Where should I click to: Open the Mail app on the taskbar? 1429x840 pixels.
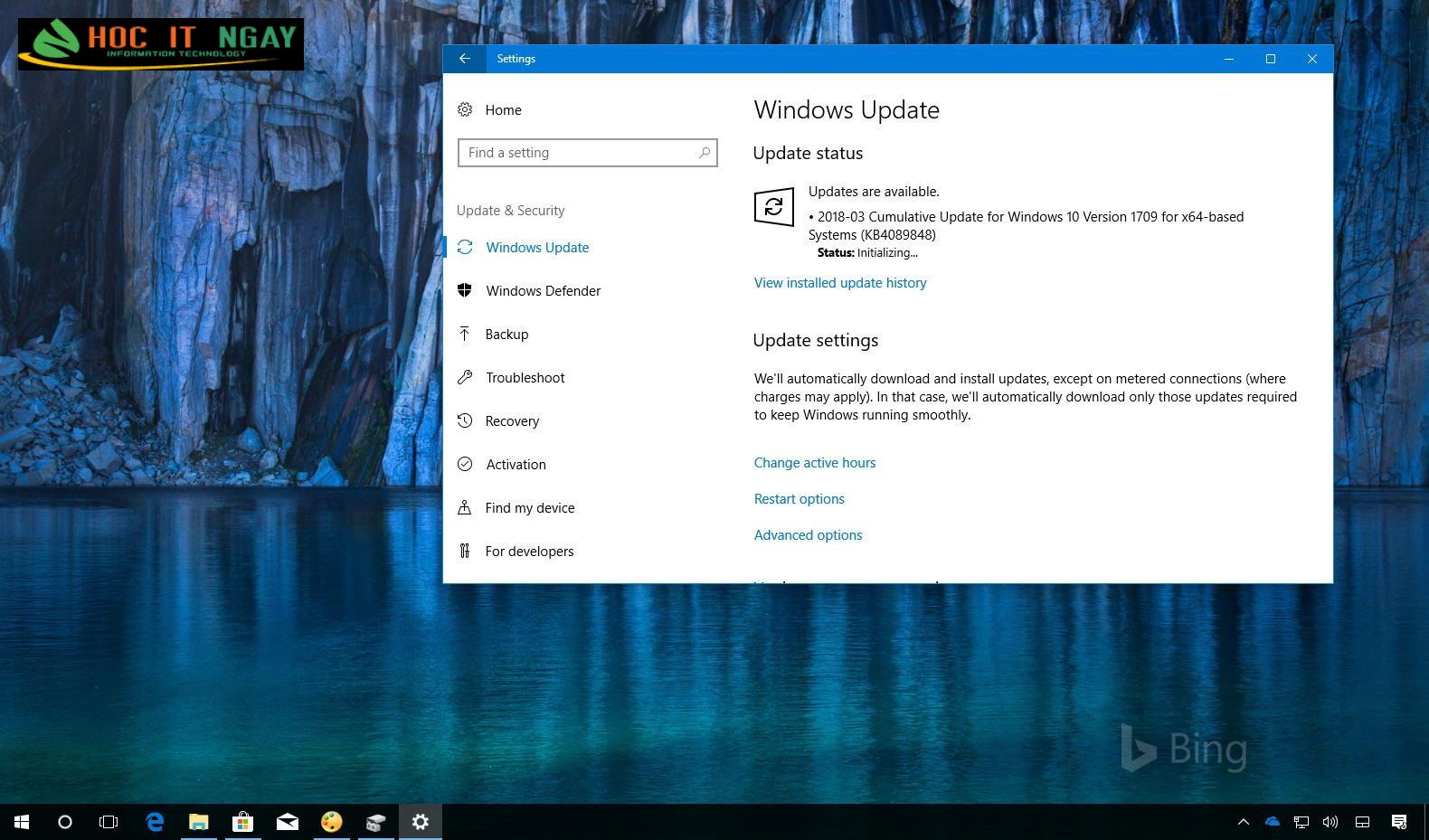[x=287, y=822]
